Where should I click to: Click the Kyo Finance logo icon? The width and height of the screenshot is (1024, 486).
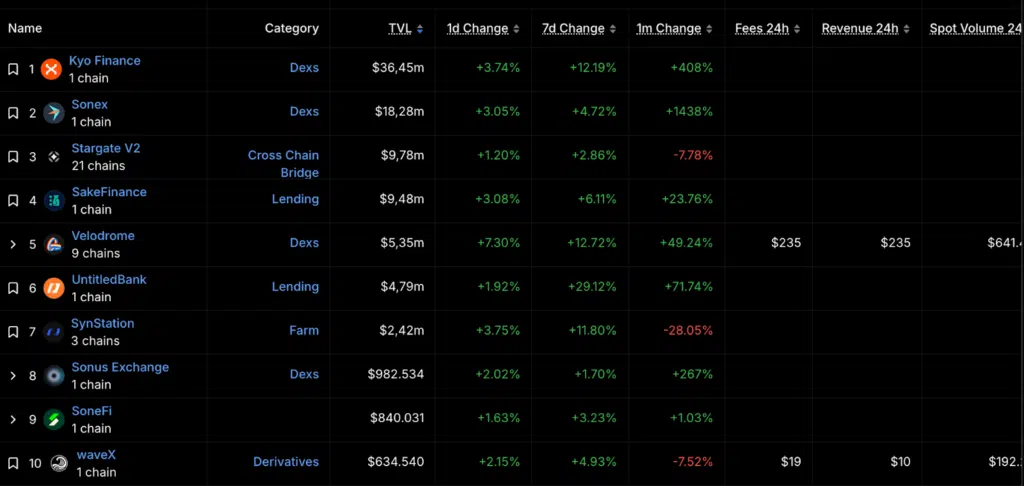(x=52, y=69)
